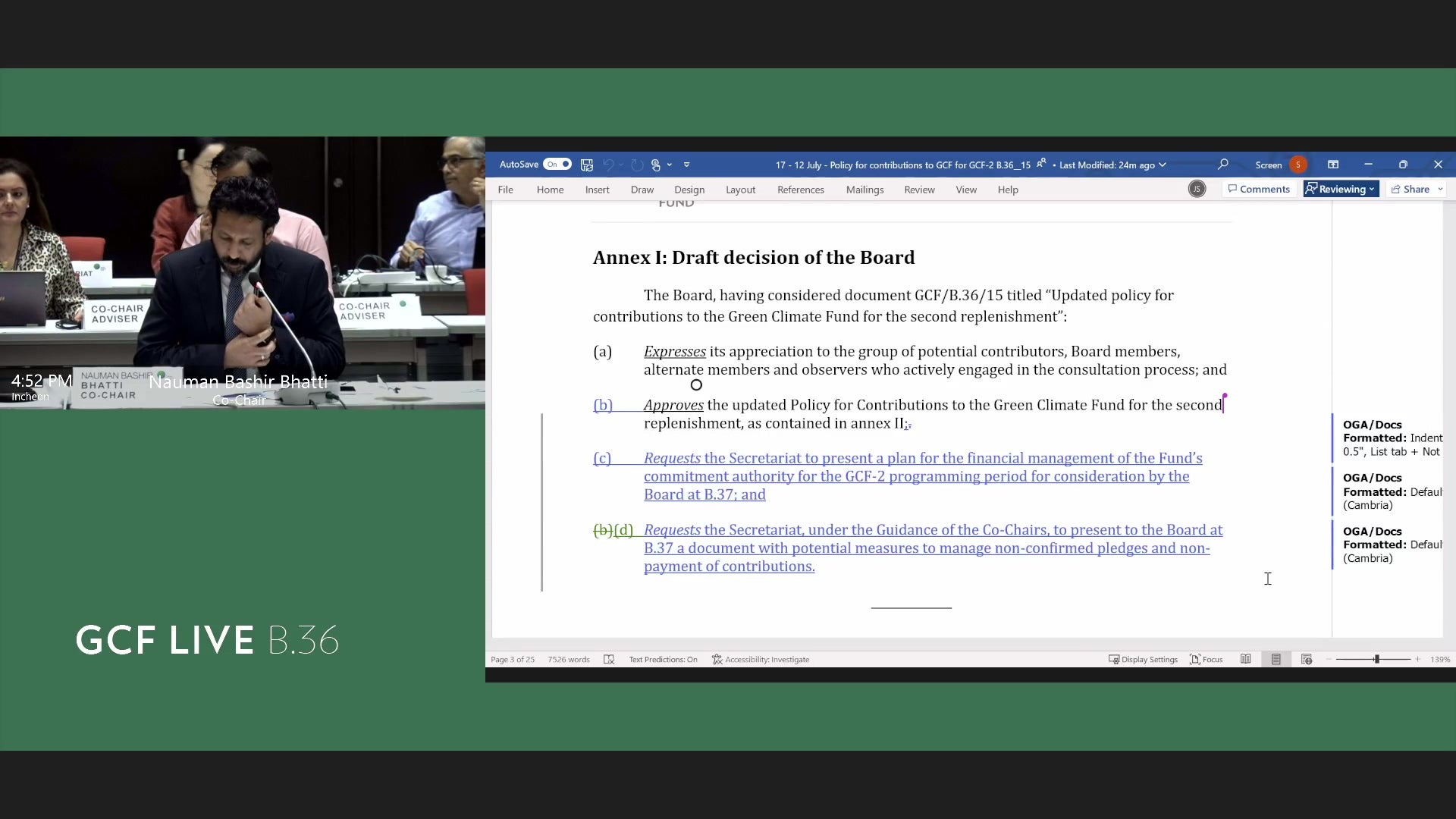Open Customize Quick Access Toolbar dropdown

pyautogui.click(x=686, y=165)
